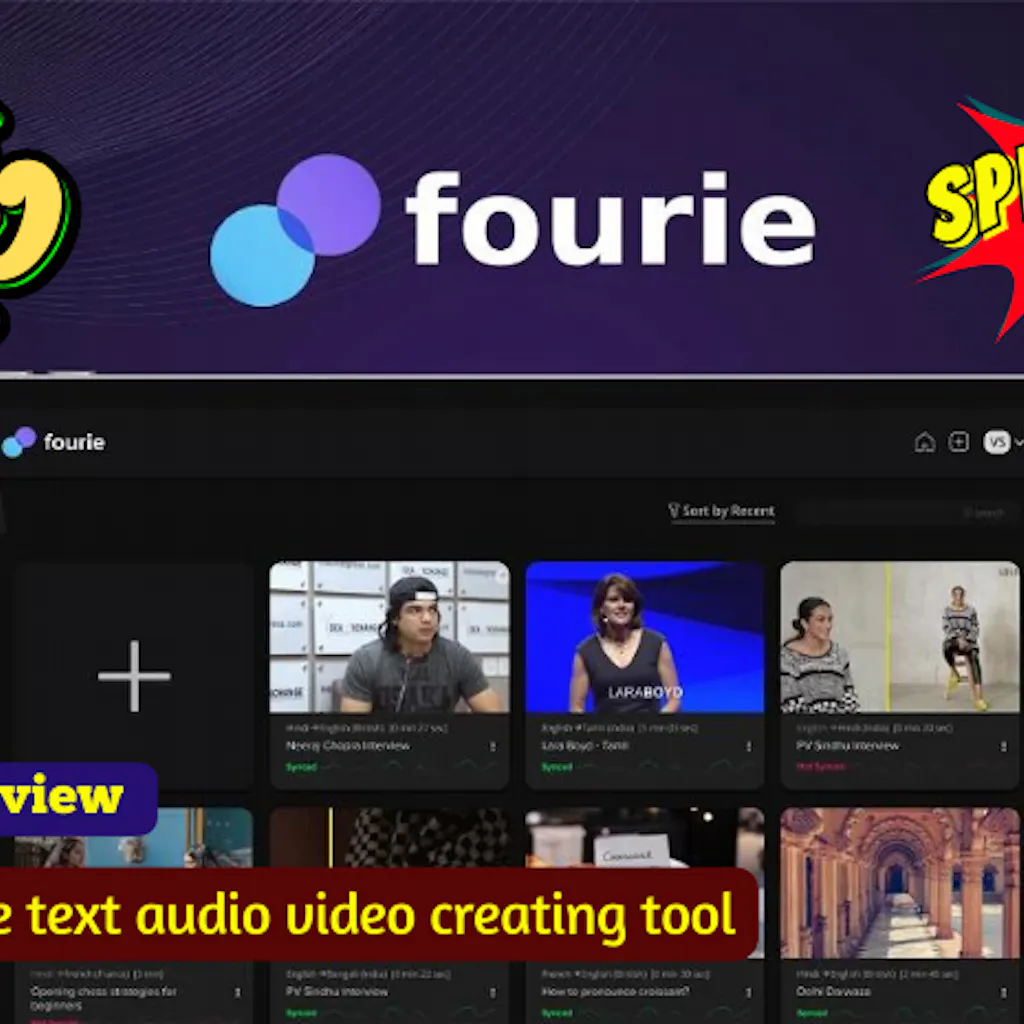Open the three-dot menu for Not Synced PV Sindhu Interview
The width and height of the screenshot is (1024, 1024).
click(x=1003, y=746)
